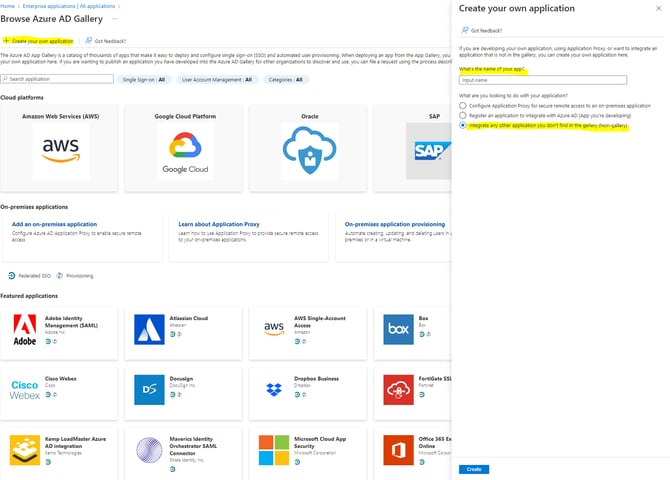This screenshot has height=480, width=670.
Task: Open the Single Sign-on filter
Action: point(144,80)
